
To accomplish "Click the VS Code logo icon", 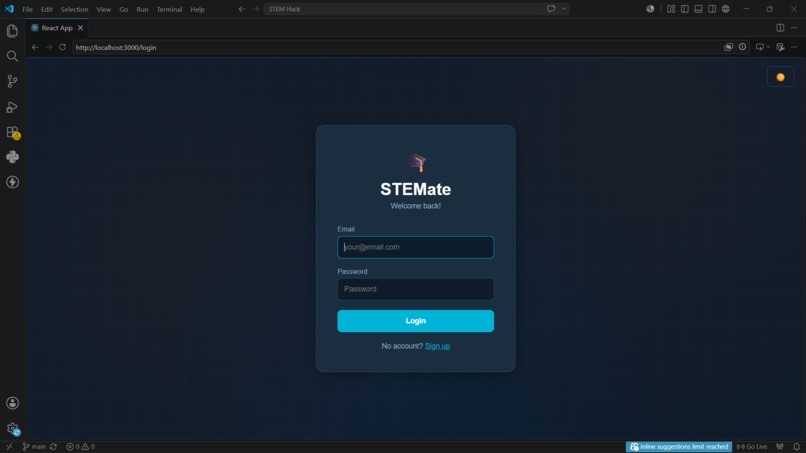I will [x=9, y=9].
